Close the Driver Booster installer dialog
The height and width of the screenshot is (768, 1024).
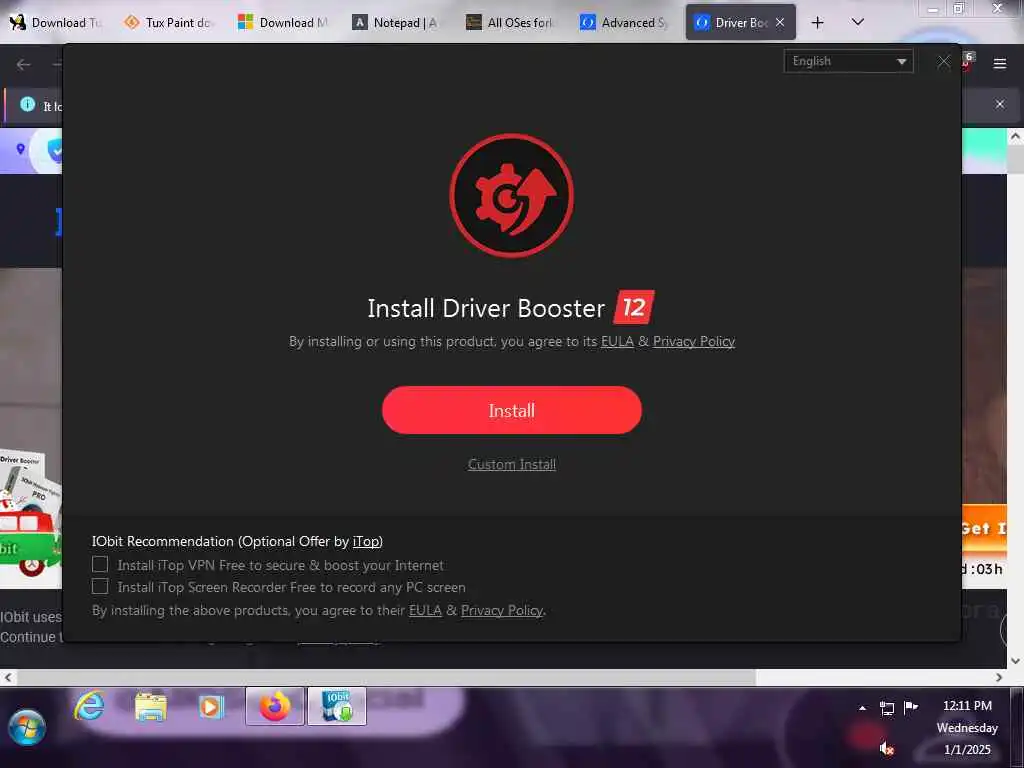click(x=944, y=62)
